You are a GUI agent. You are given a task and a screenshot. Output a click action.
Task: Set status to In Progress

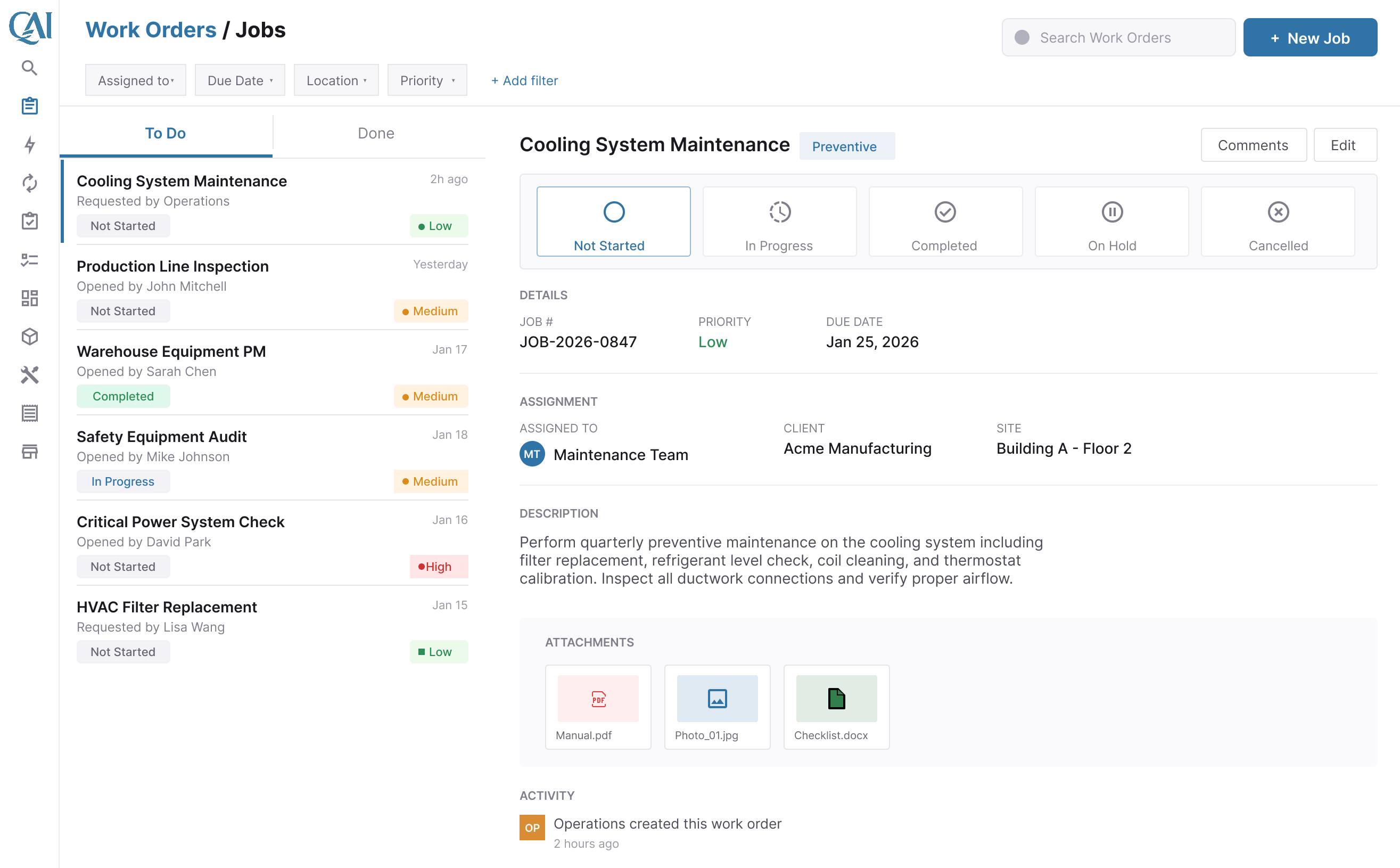click(779, 222)
